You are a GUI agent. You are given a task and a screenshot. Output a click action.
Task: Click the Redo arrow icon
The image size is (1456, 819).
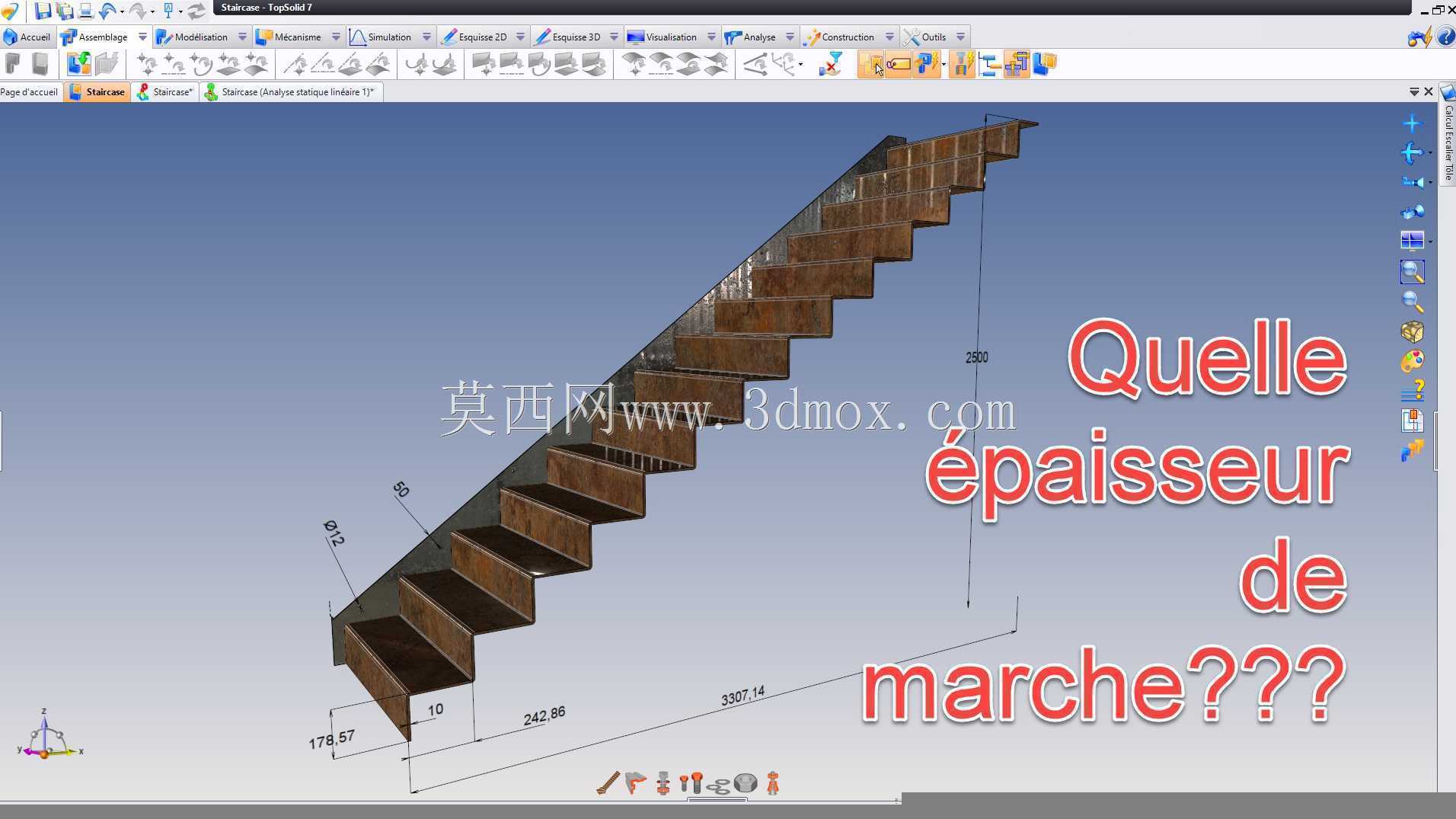pos(137,11)
